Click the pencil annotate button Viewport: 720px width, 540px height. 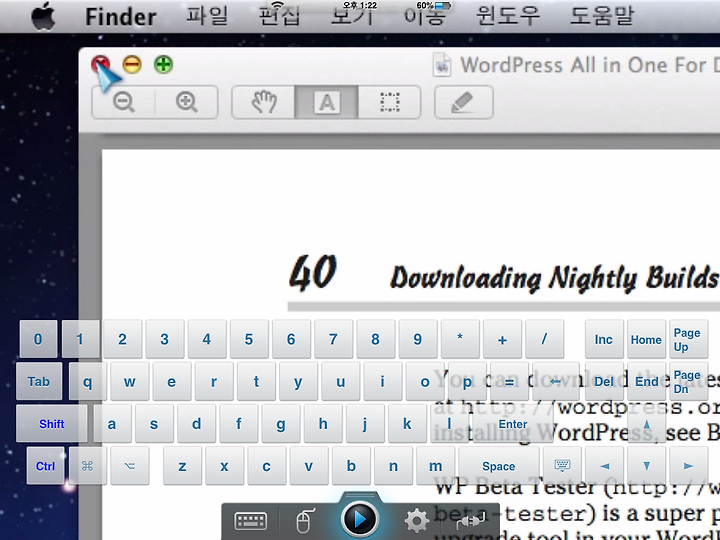464,101
